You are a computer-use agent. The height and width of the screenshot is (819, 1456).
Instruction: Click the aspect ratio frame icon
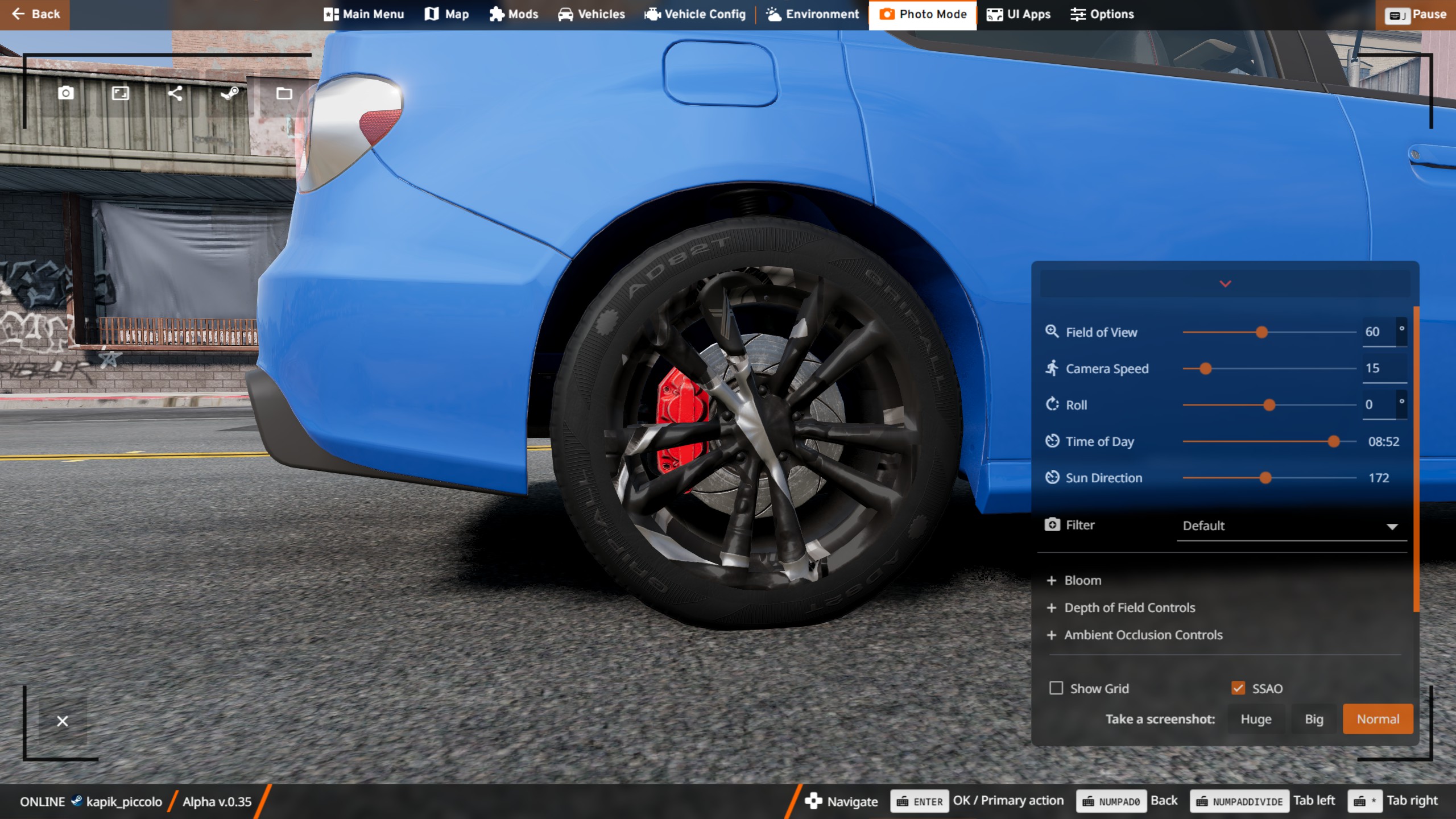pyautogui.click(x=121, y=93)
